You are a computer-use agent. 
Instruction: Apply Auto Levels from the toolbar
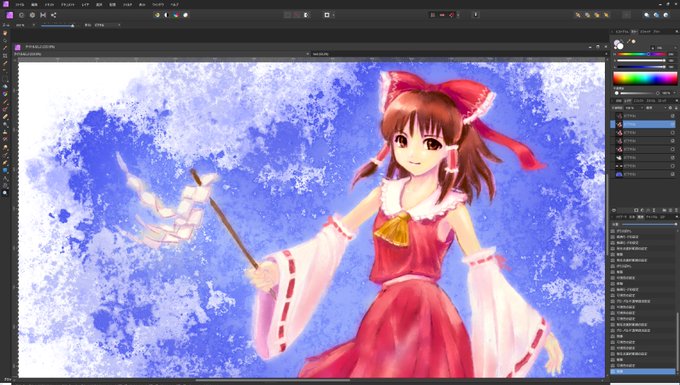(x=157, y=15)
